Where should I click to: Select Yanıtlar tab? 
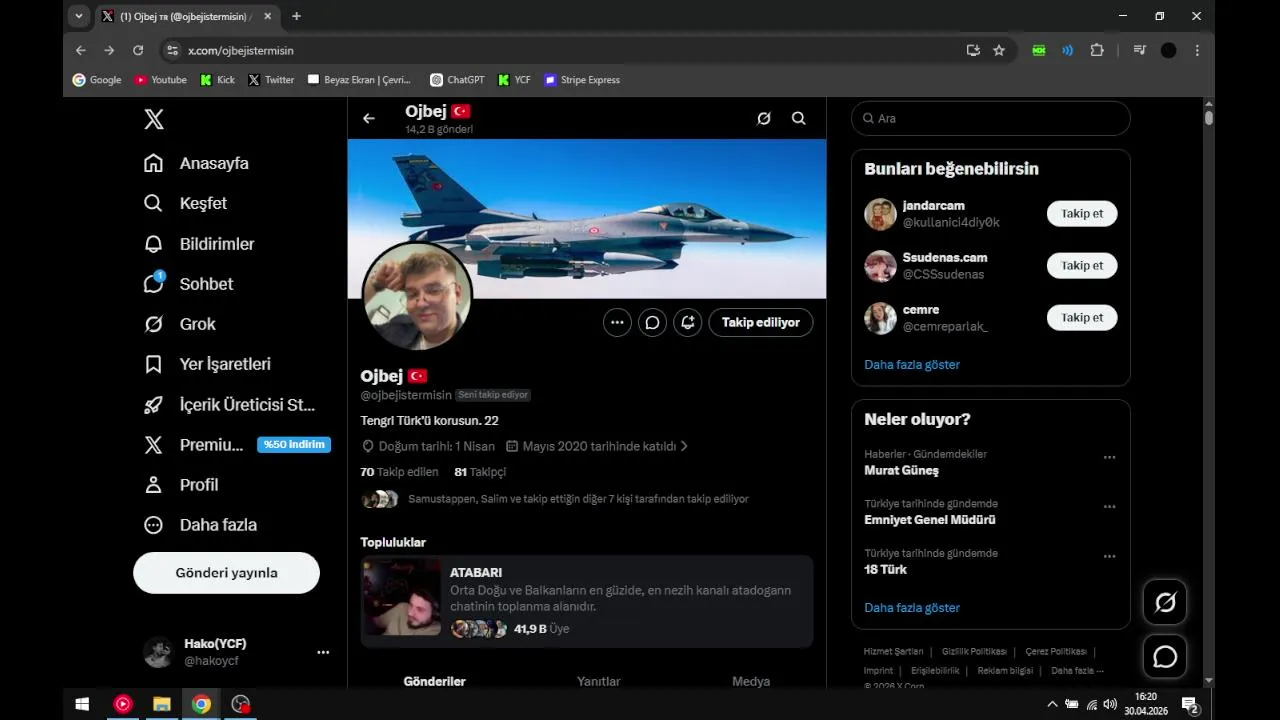[599, 681]
